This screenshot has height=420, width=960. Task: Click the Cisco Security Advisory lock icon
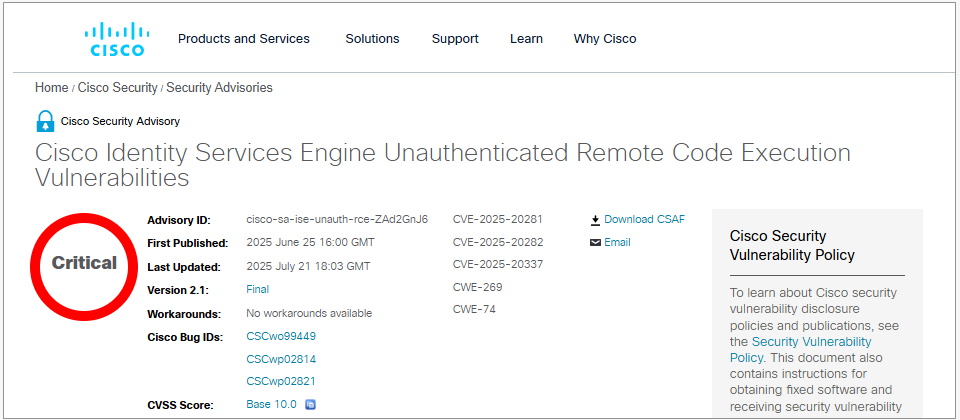coord(45,122)
